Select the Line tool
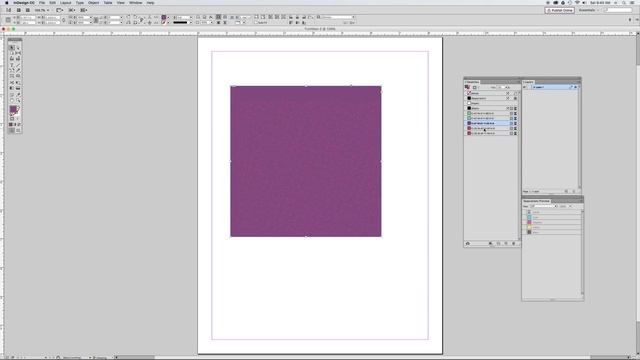Screen dimensions: 640x360 pos(18,65)
